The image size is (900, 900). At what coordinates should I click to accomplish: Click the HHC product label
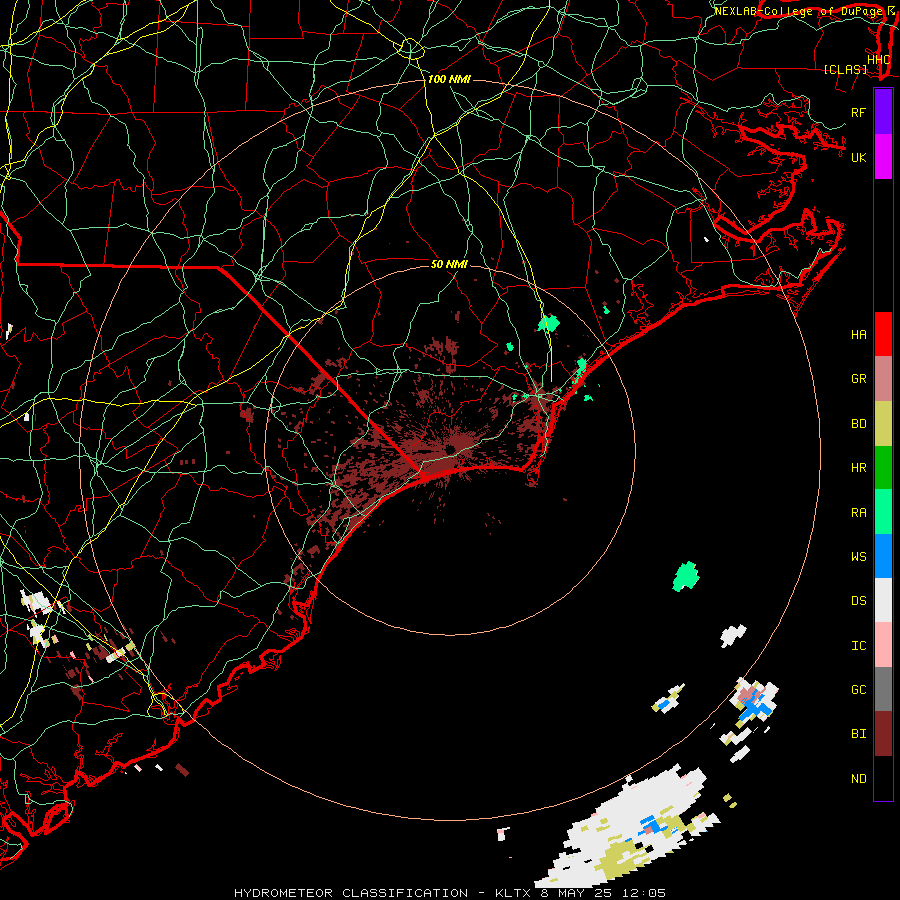879,59
